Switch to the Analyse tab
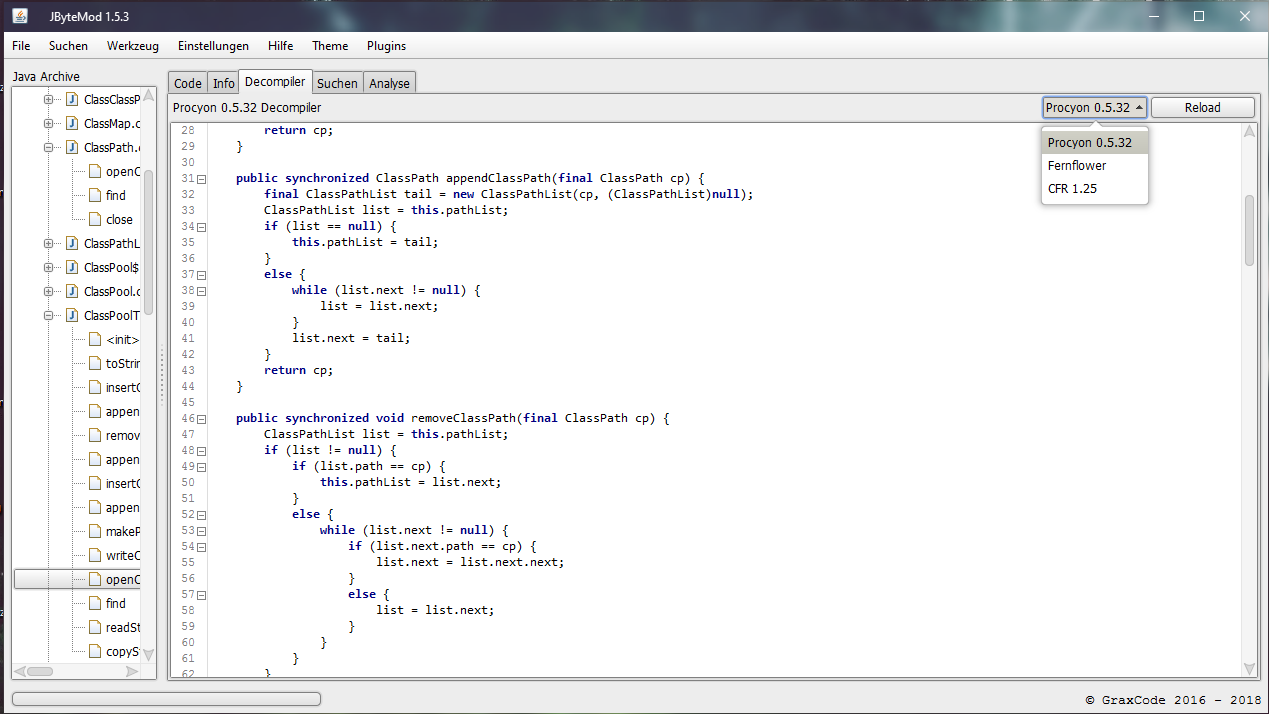The width and height of the screenshot is (1269, 714). pos(389,82)
